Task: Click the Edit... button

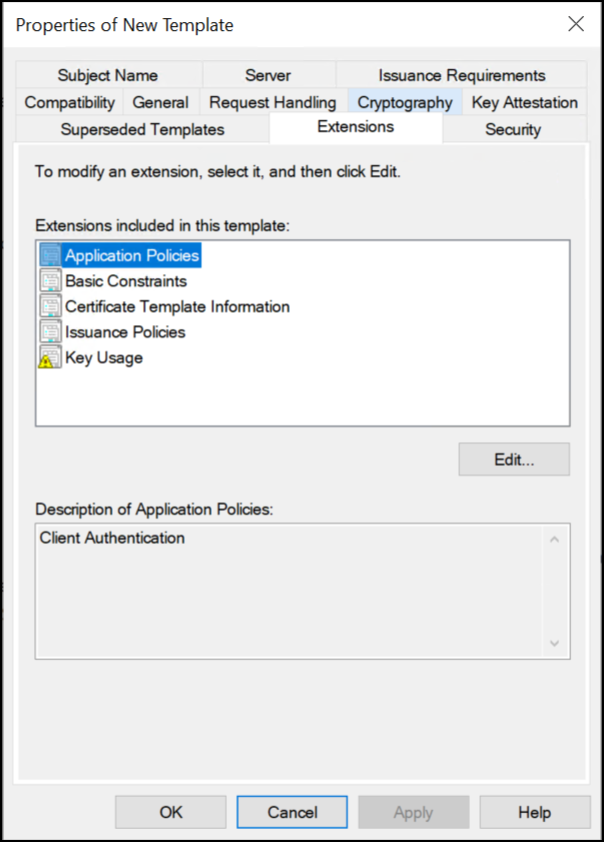Action: pos(514,459)
